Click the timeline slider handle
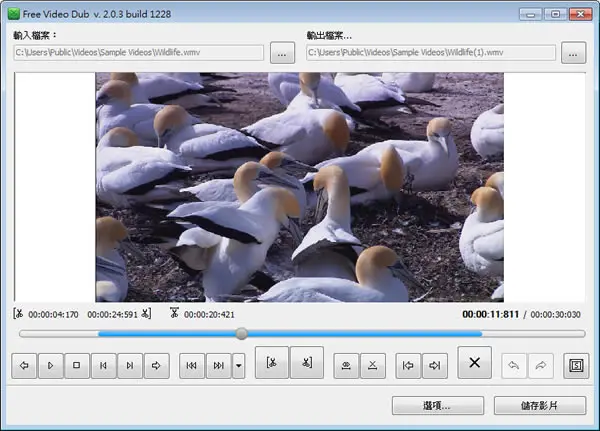The image size is (600, 431). click(x=241, y=334)
